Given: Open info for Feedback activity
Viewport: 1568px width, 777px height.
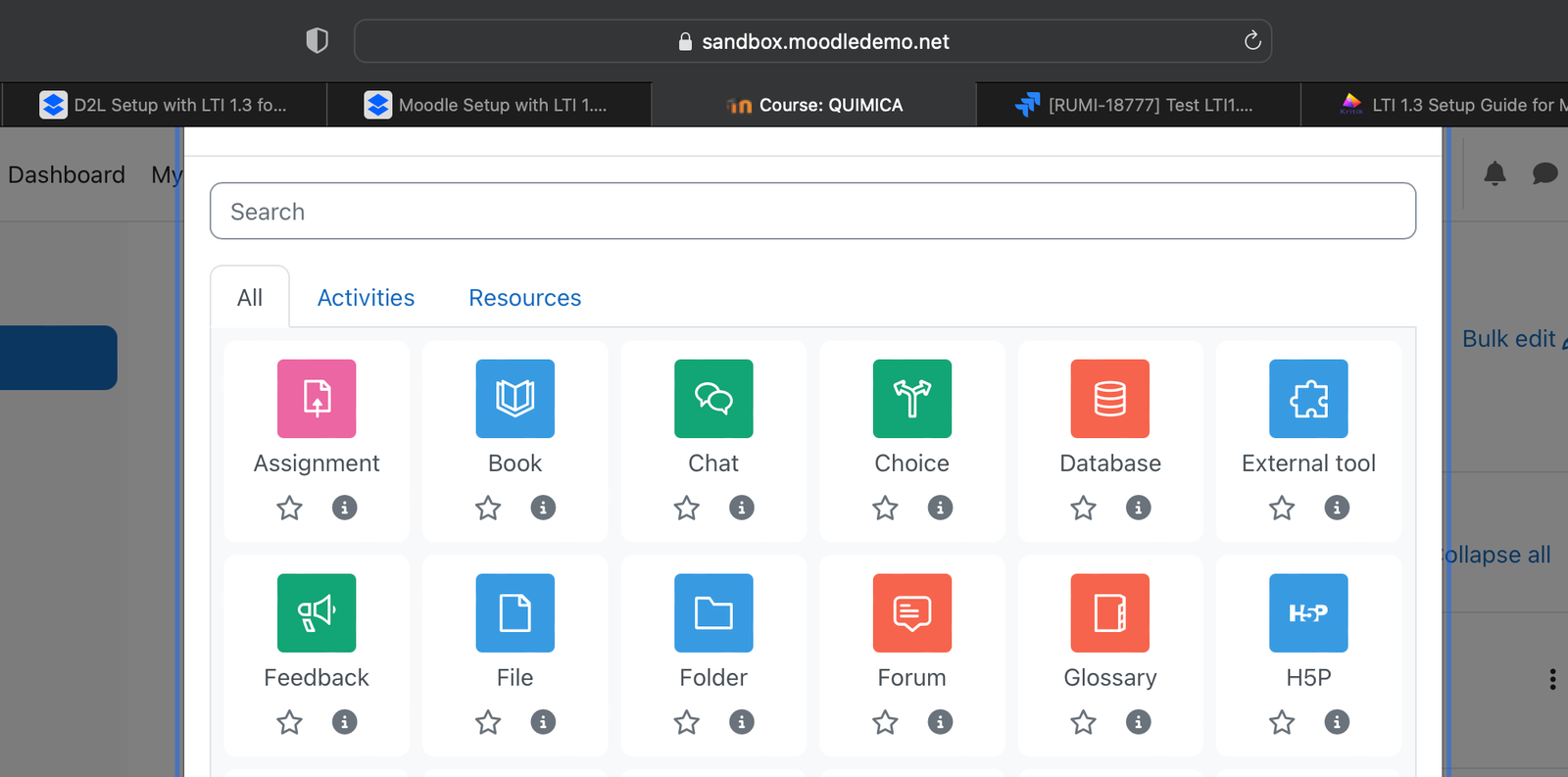Looking at the screenshot, I should tap(344, 722).
